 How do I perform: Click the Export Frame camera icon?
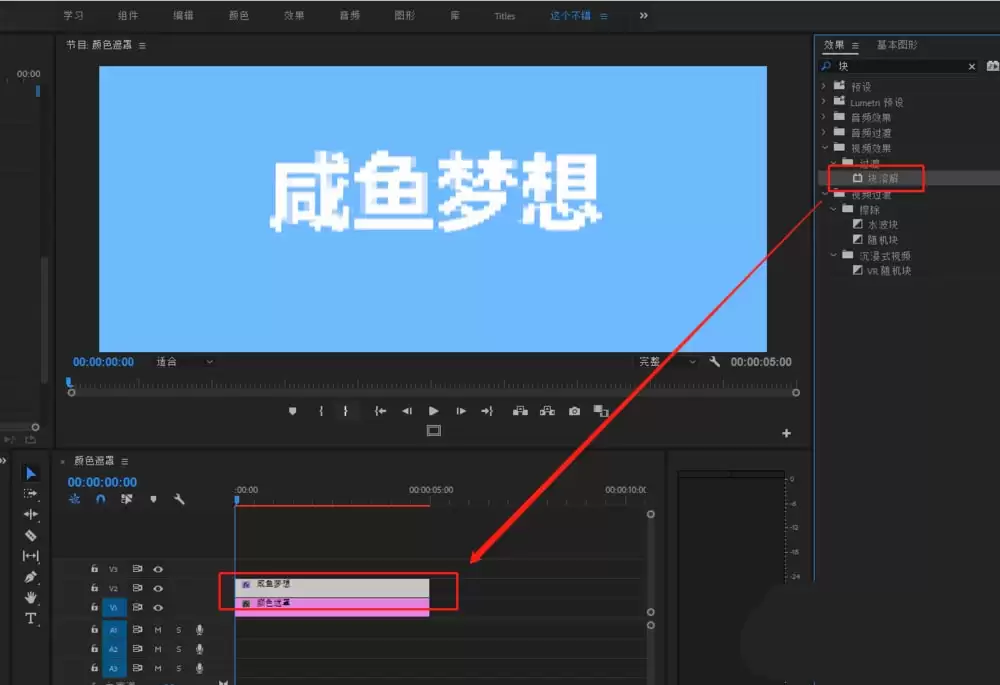(573, 409)
